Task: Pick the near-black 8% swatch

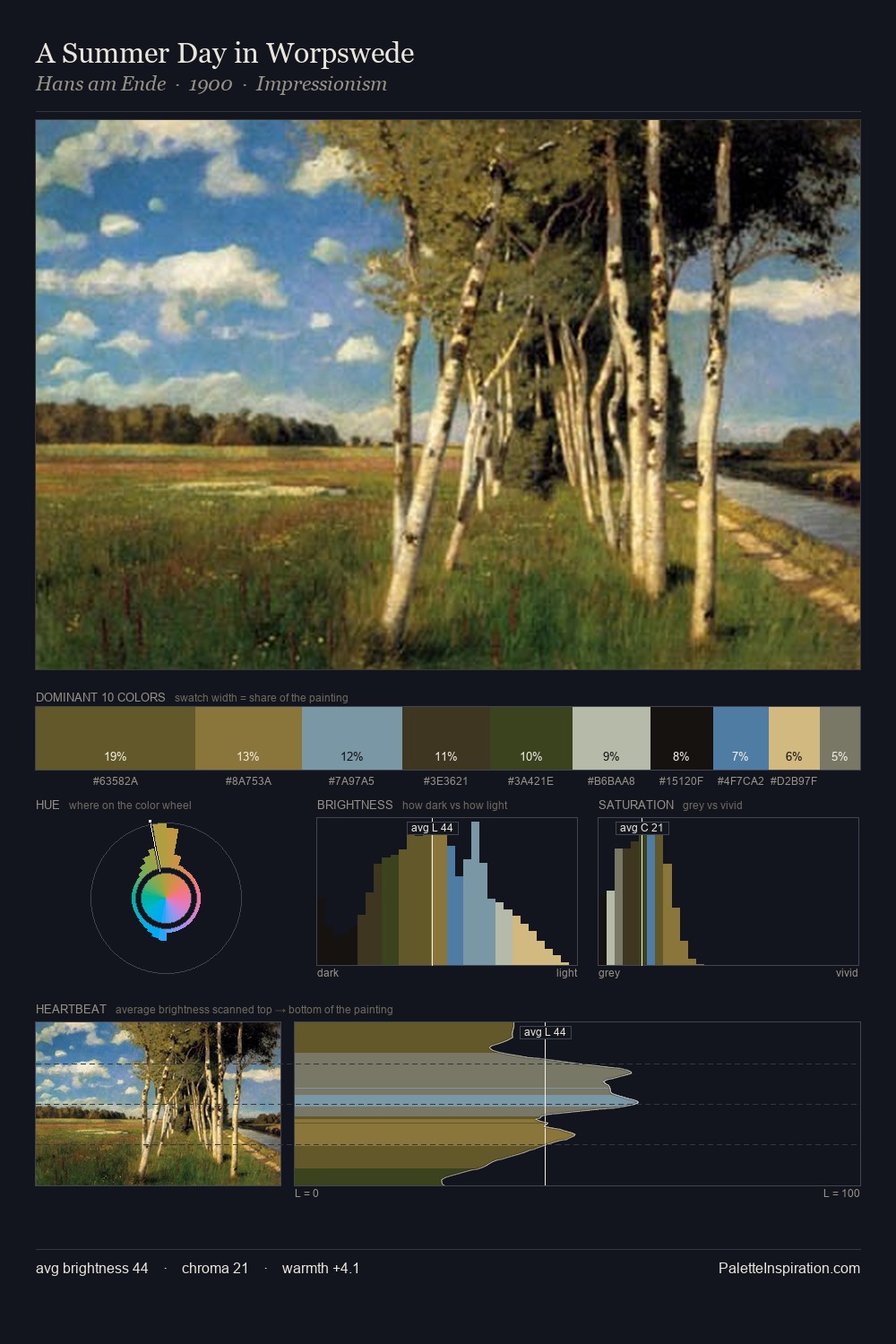Action: (x=682, y=738)
